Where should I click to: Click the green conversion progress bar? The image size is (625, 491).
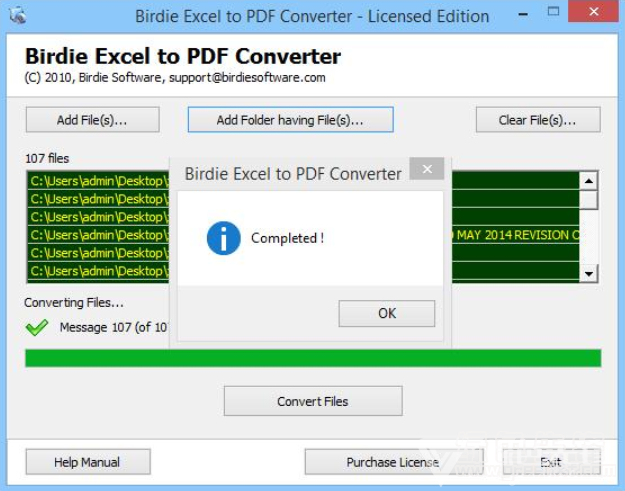313,358
